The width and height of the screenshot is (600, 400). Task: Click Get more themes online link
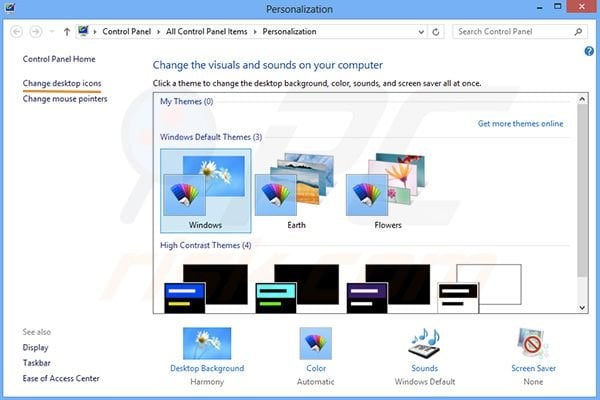520,123
